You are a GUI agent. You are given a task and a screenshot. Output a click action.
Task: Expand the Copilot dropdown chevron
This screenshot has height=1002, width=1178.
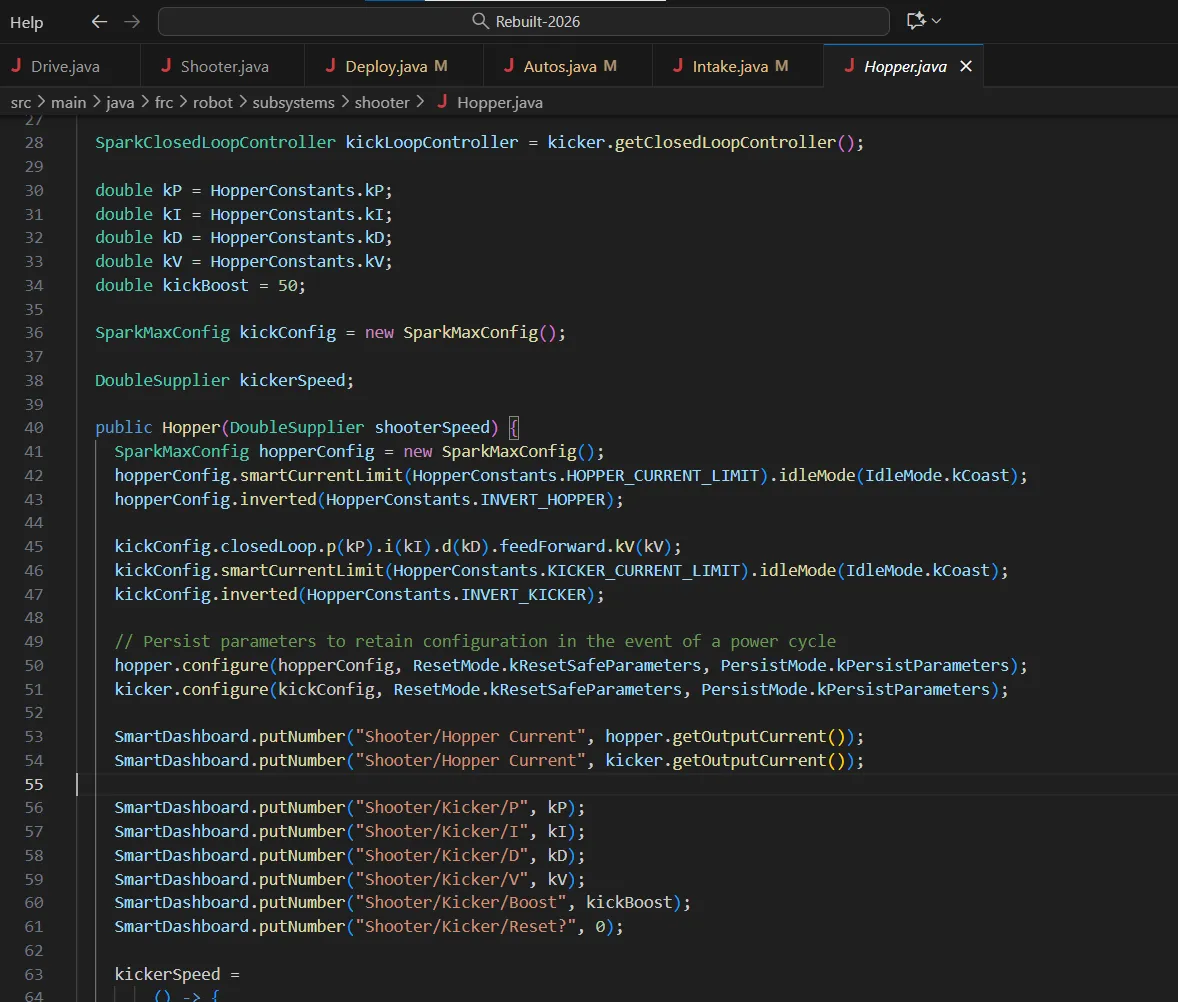[x=936, y=21]
